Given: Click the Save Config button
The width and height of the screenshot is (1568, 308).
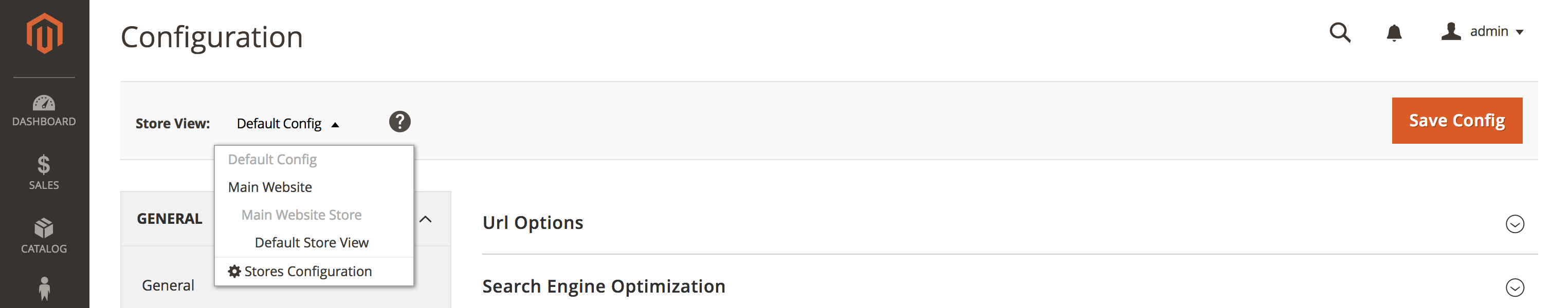Looking at the screenshot, I should coord(1456,121).
